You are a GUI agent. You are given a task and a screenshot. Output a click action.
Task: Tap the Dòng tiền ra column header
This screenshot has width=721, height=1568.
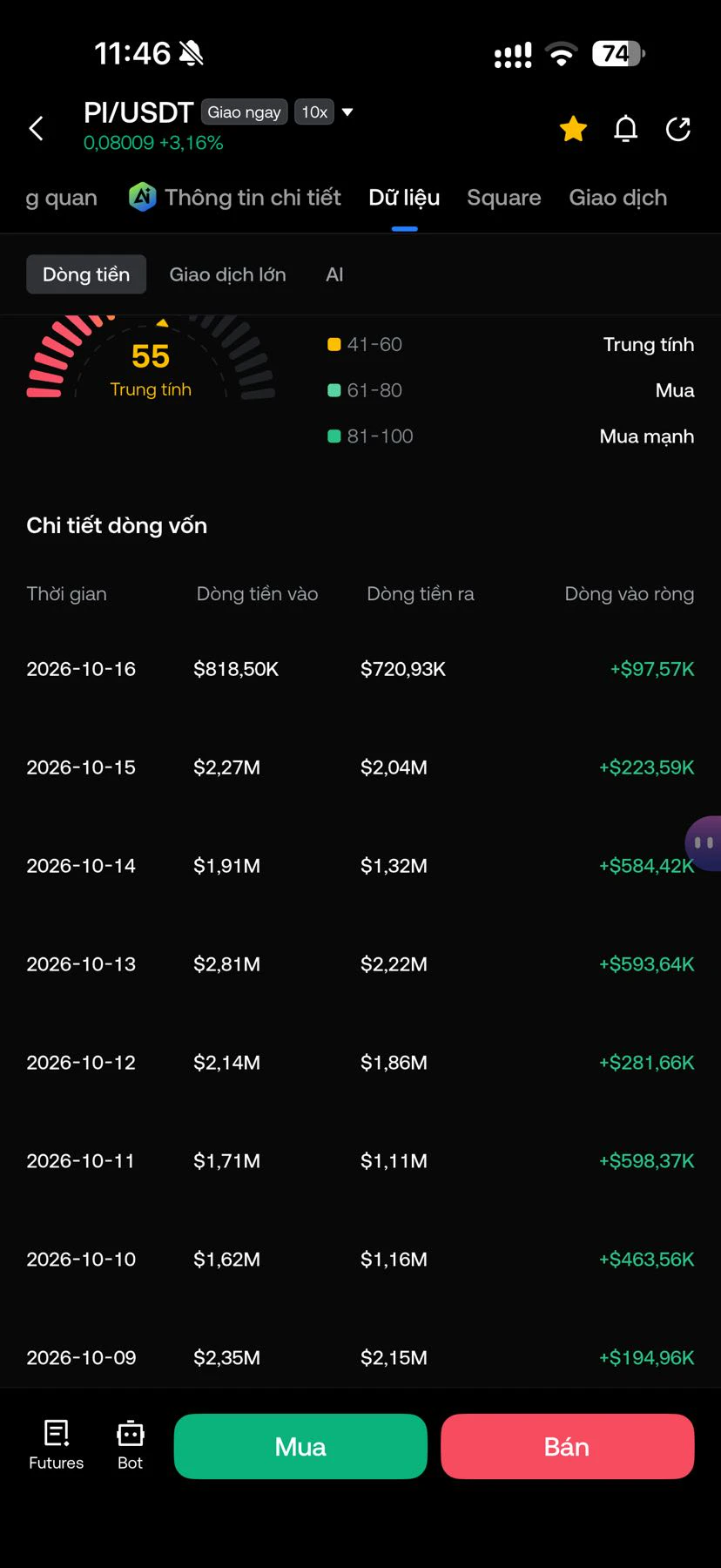point(421,594)
